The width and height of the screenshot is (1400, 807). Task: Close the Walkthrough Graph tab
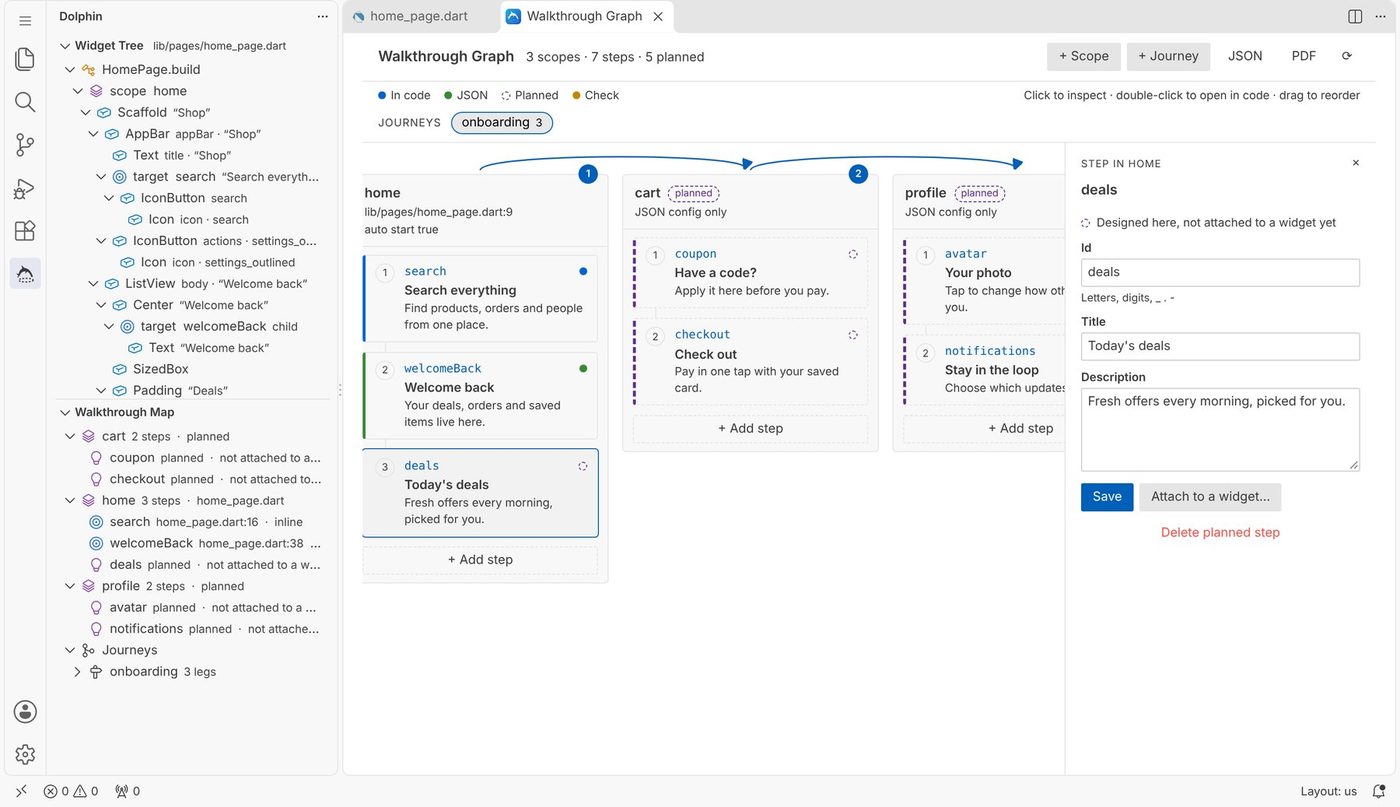tap(658, 16)
